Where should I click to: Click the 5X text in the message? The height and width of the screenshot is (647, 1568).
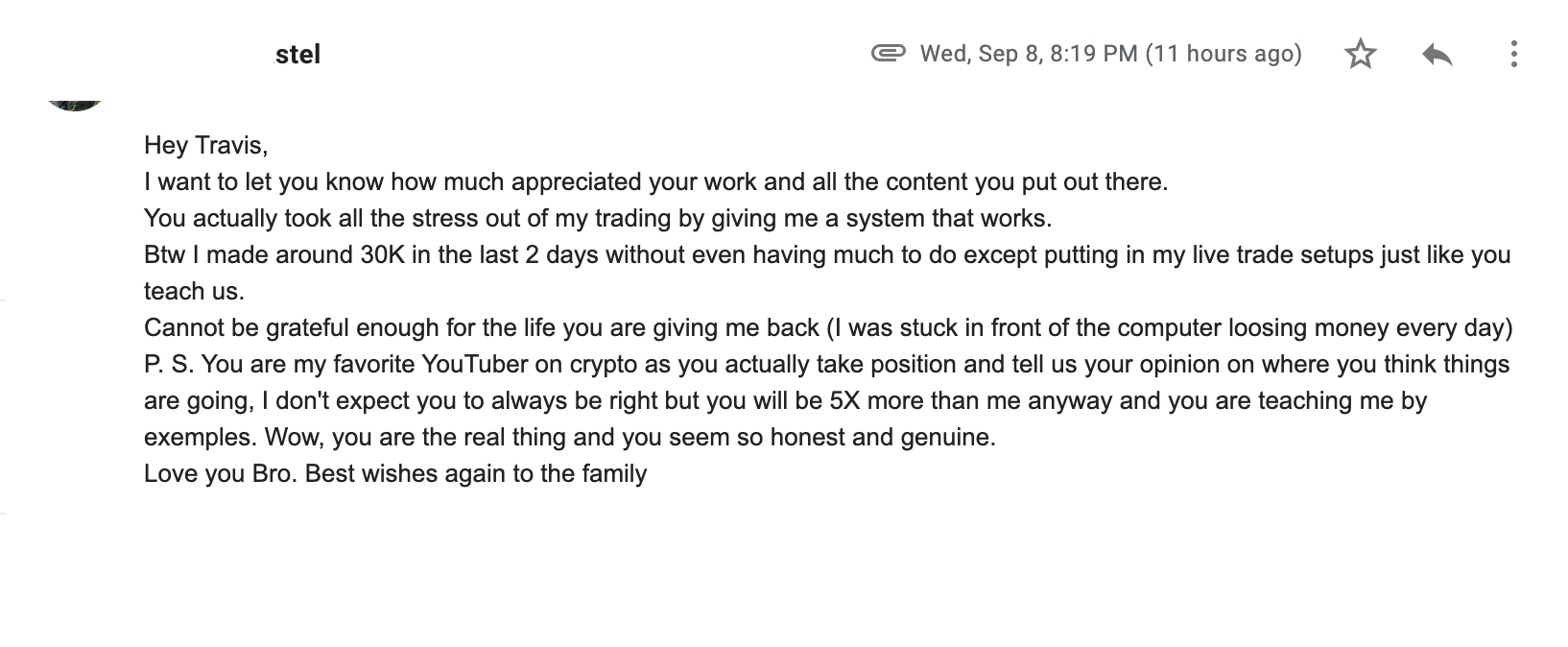pos(844,401)
